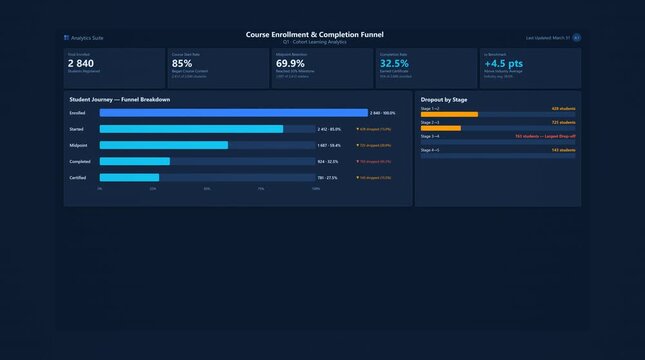Select the 2 840 total enrolled card
The height and width of the screenshot is (360, 645).
(114, 68)
